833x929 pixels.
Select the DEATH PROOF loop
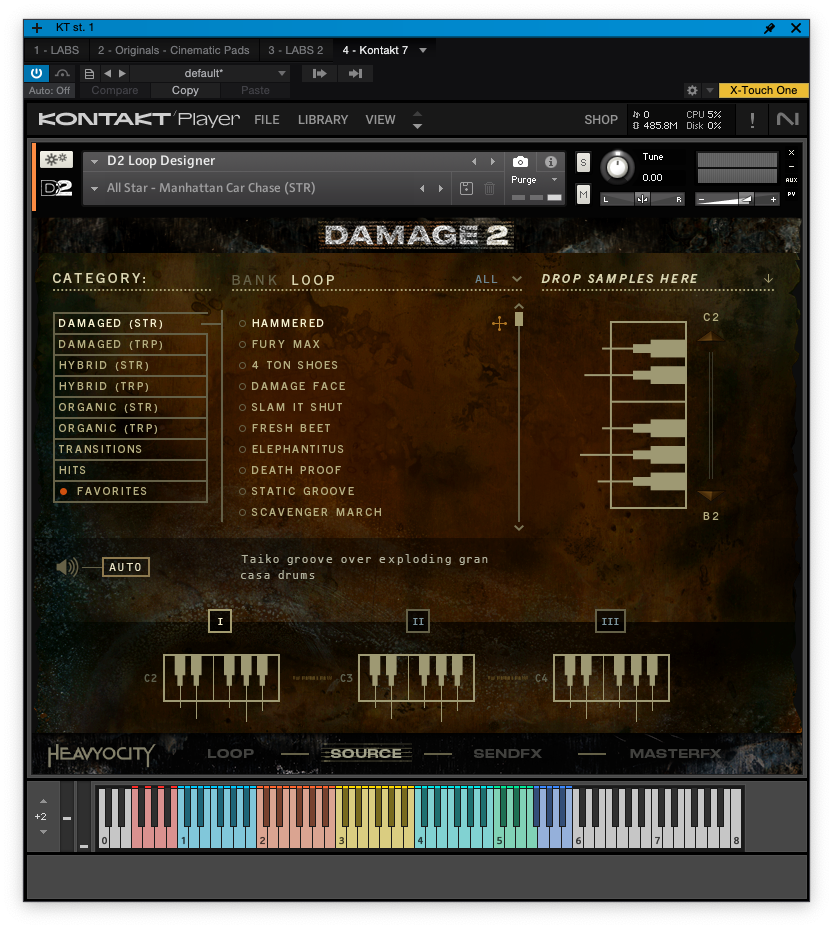296,470
